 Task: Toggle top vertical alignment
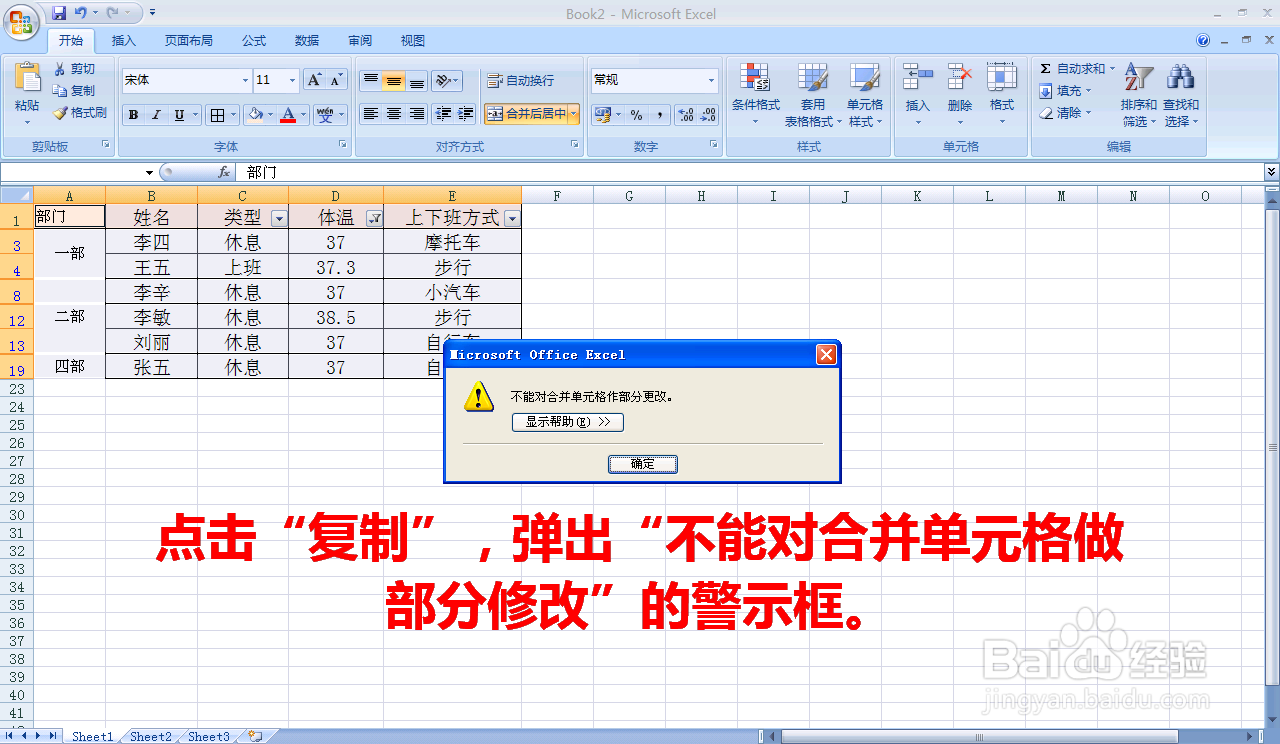(x=371, y=80)
